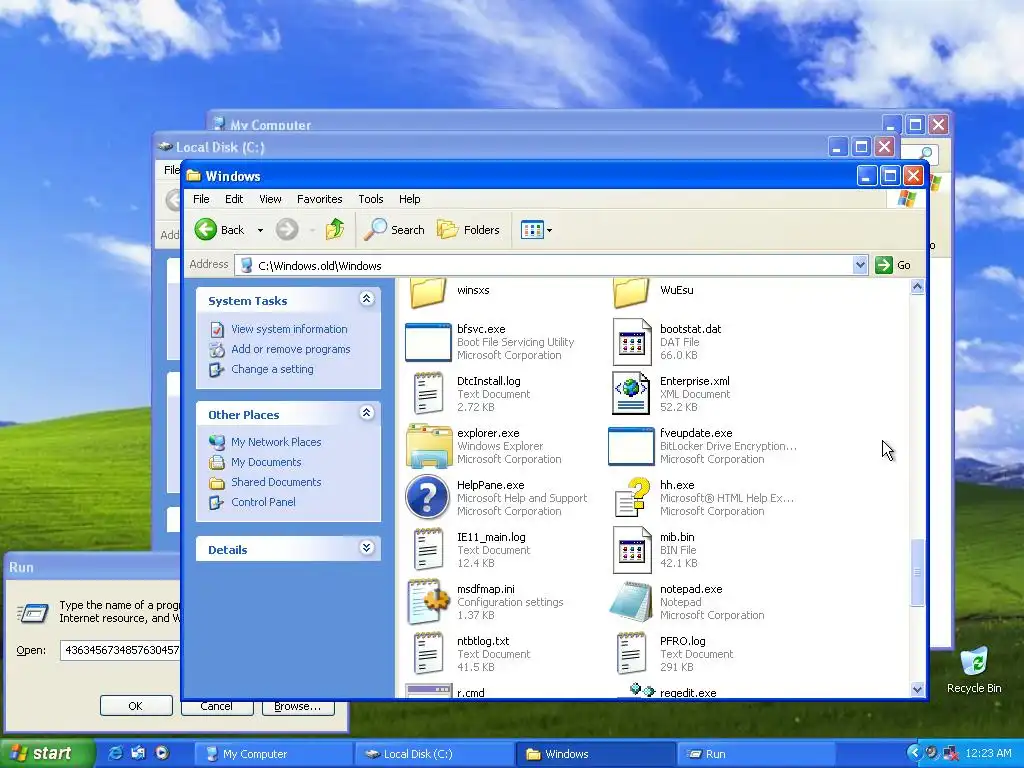This screenshot has width=1024, height=768.
Task: Expand the Details panel
Action: coord(366,547)
